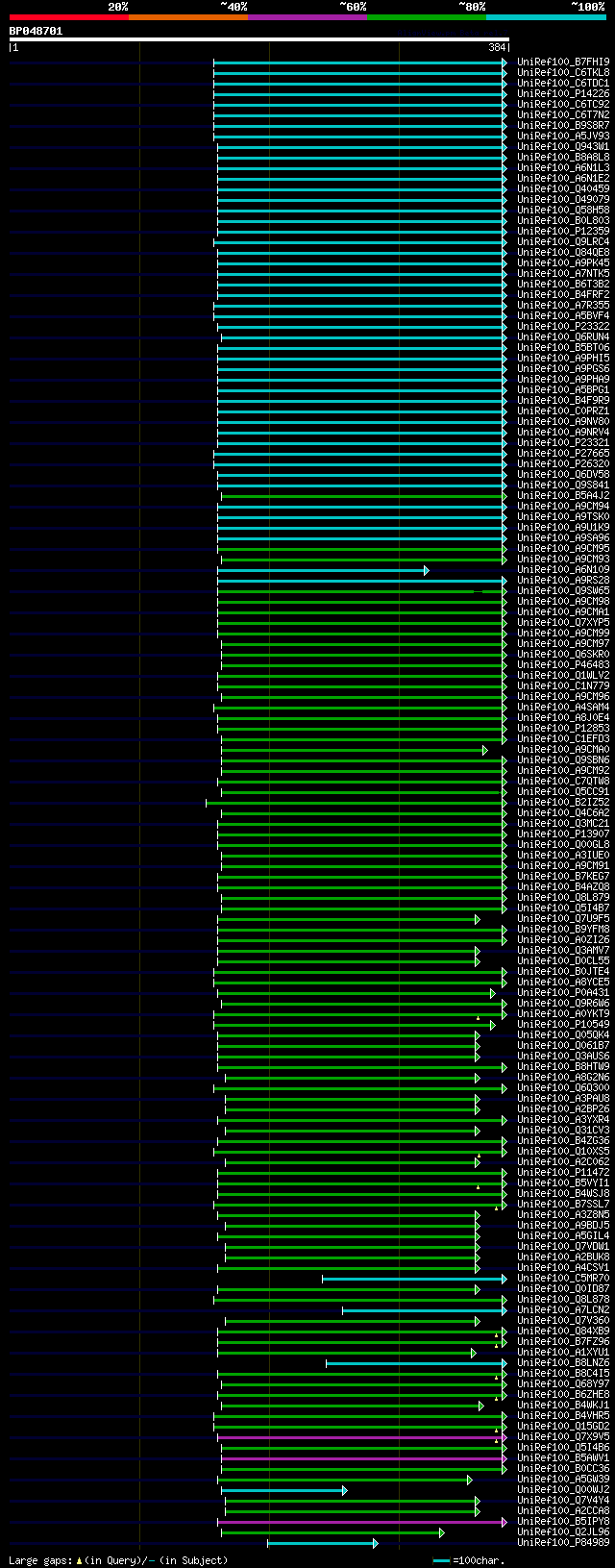
Task: Open the UniRef100_A9CMA0 entry
Action: [x=563, y=749]
